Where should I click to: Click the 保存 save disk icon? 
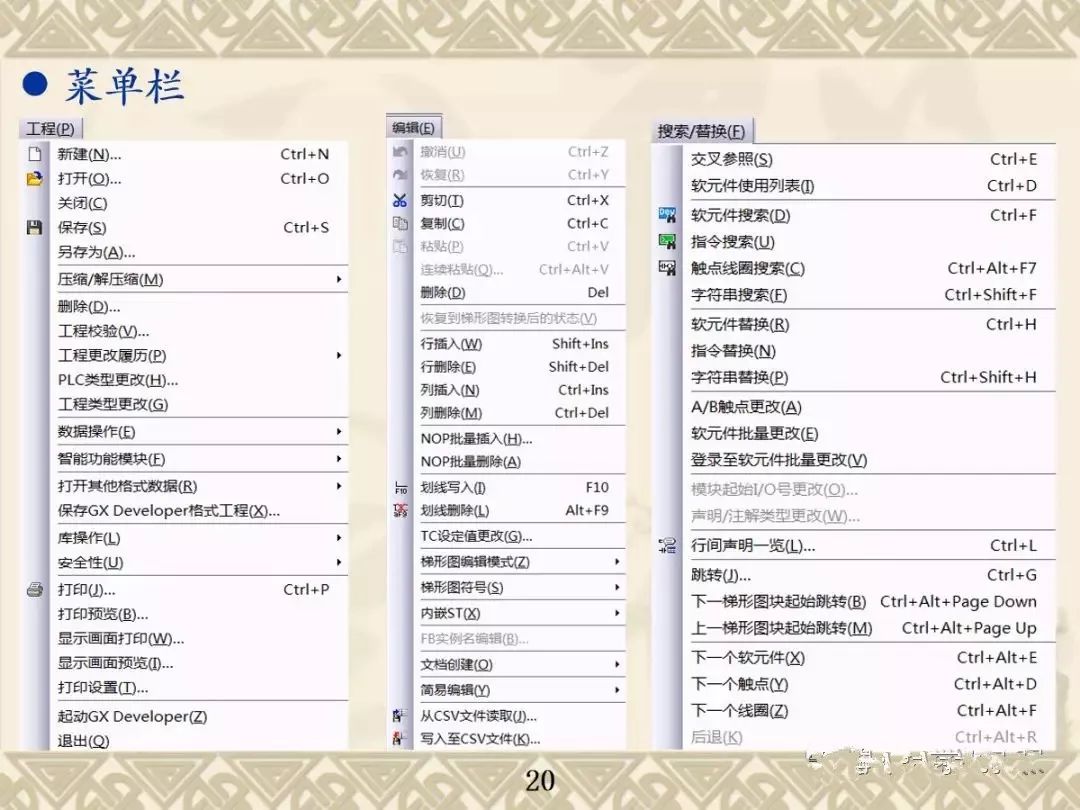click(36, 228)
